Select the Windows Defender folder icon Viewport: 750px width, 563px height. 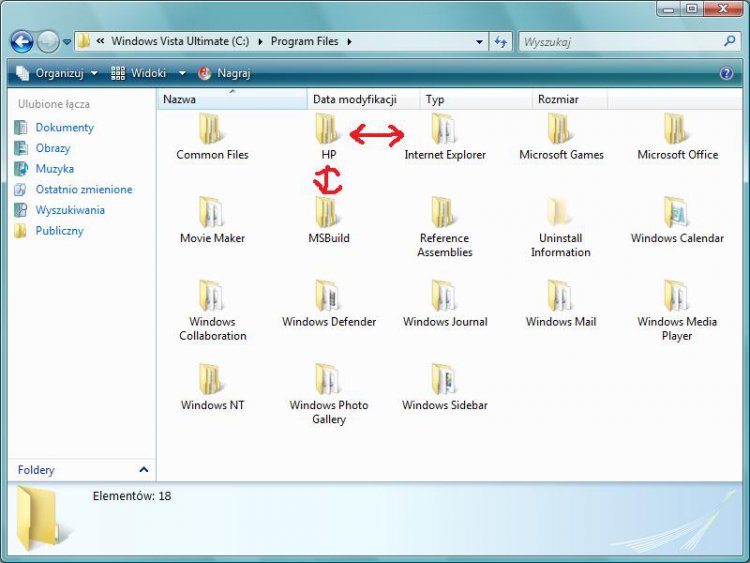click(328, 296)
